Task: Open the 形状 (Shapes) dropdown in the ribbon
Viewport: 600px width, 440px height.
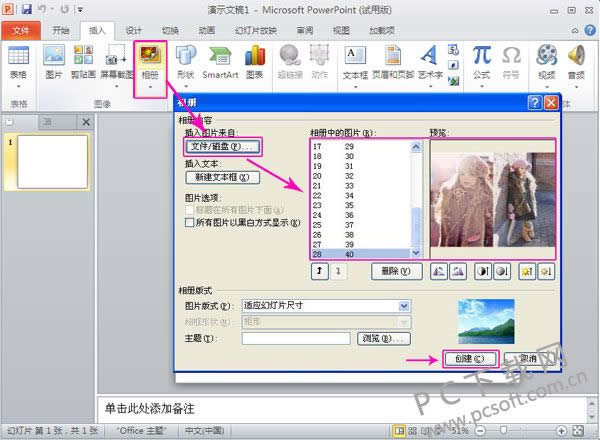Action: click(185, 60)
